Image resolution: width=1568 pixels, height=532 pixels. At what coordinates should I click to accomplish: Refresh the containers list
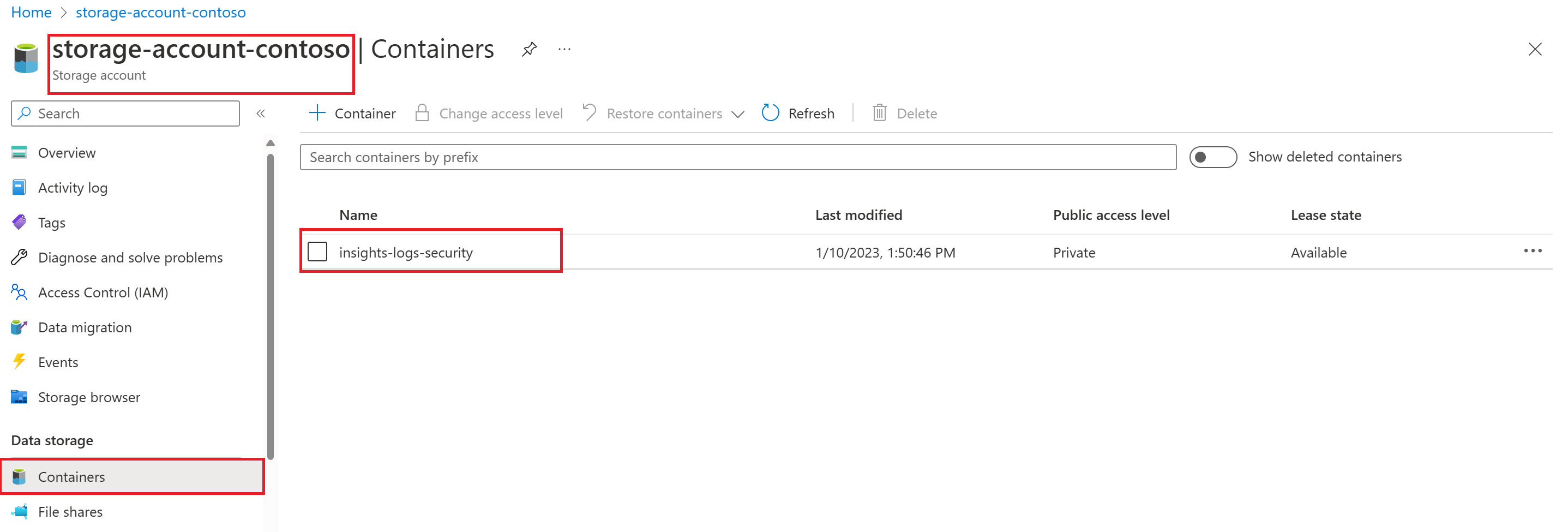(x=798, y=113)
